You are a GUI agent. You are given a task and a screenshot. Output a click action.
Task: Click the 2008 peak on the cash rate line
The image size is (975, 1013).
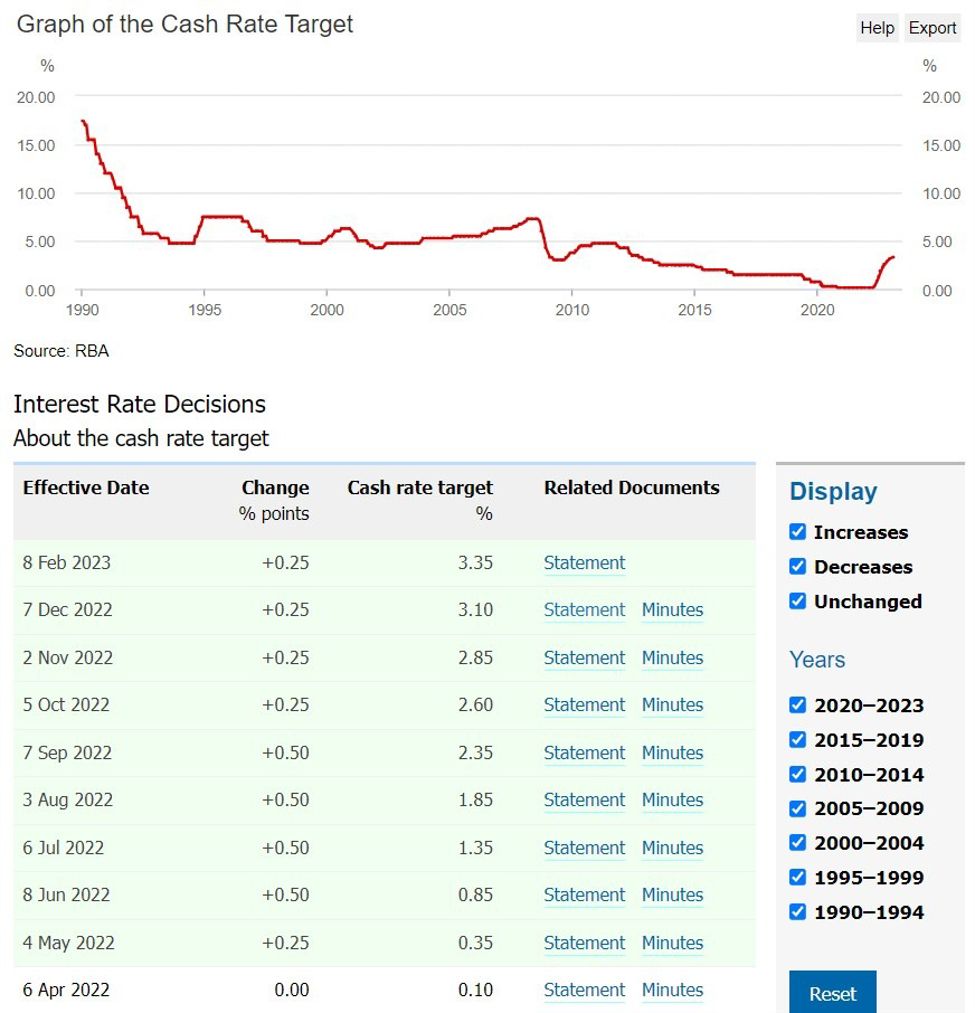point(533,219)
